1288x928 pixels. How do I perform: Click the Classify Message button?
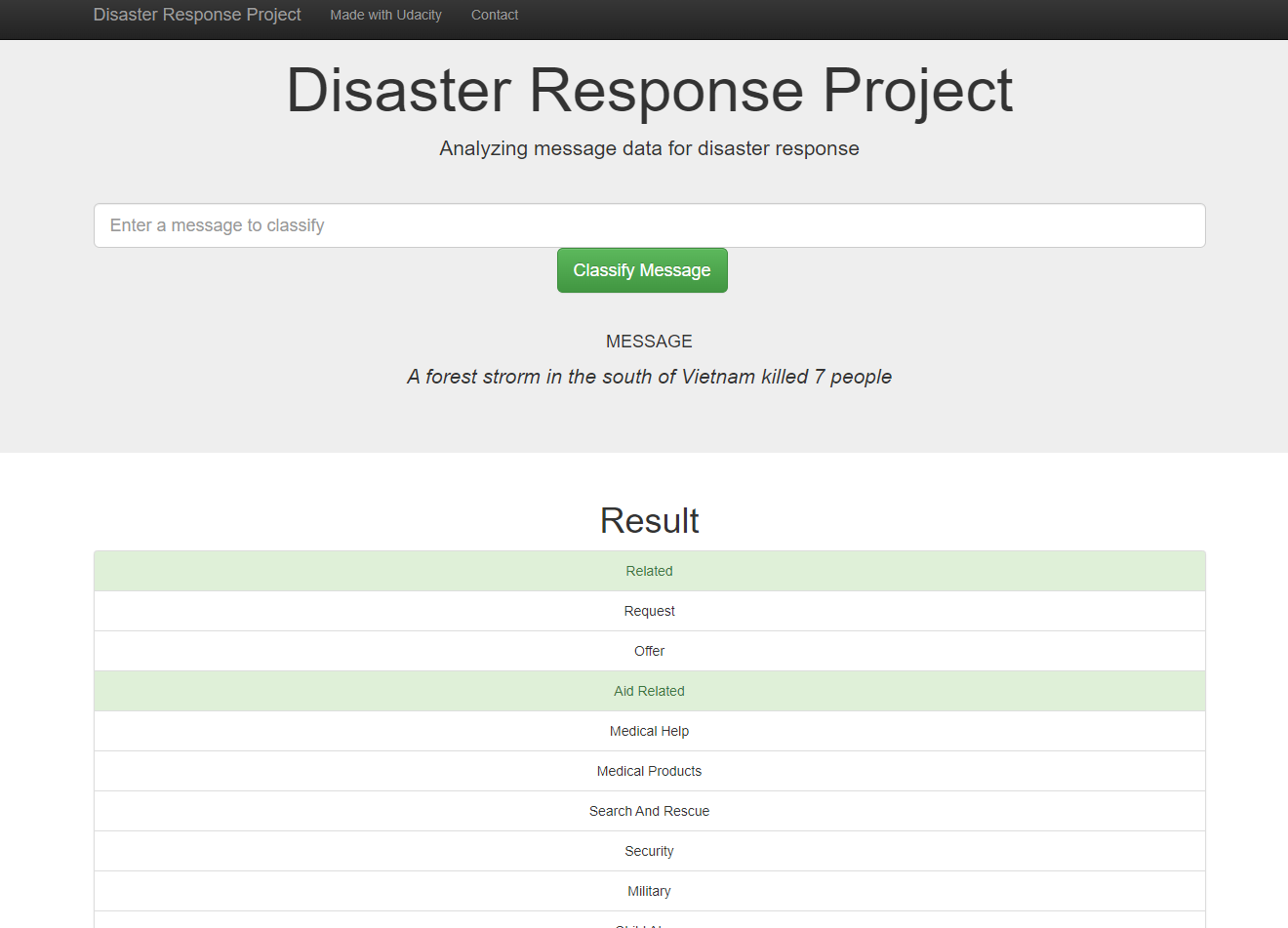[x=642, y=270]
